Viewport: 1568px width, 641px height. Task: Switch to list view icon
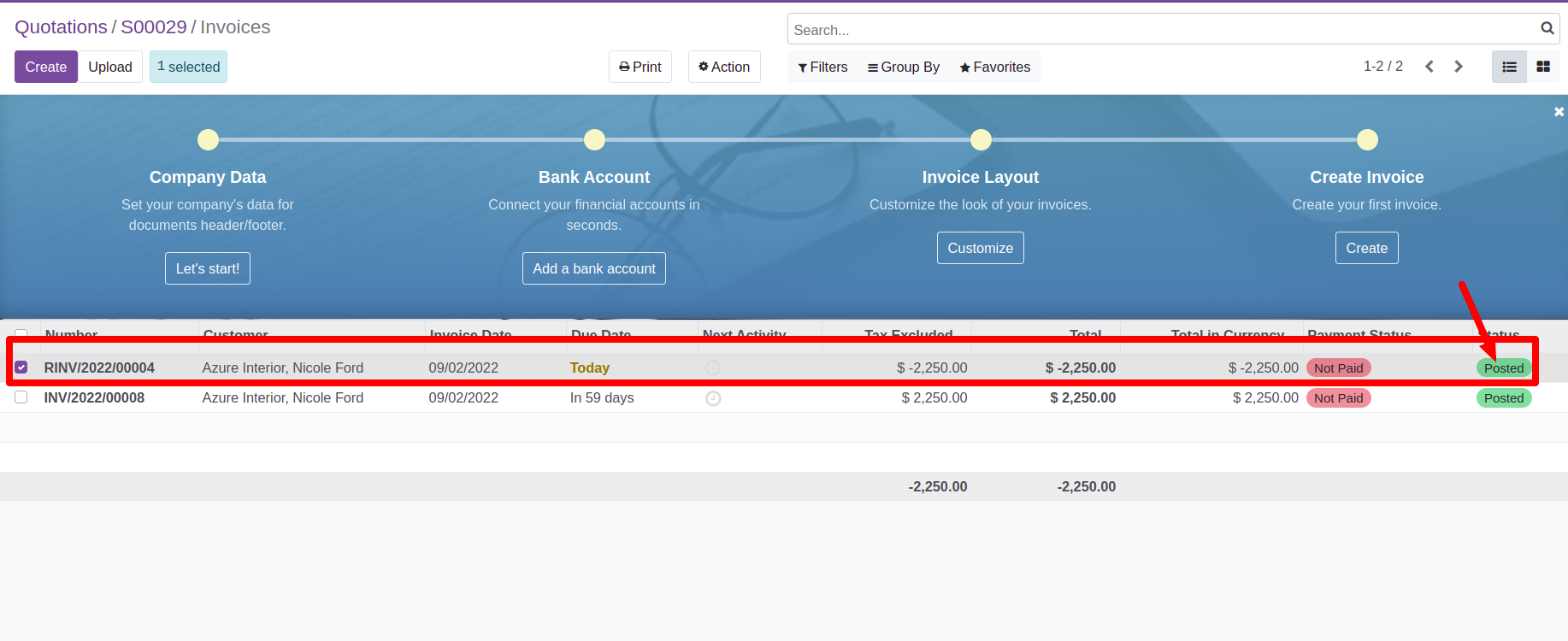1509,67
